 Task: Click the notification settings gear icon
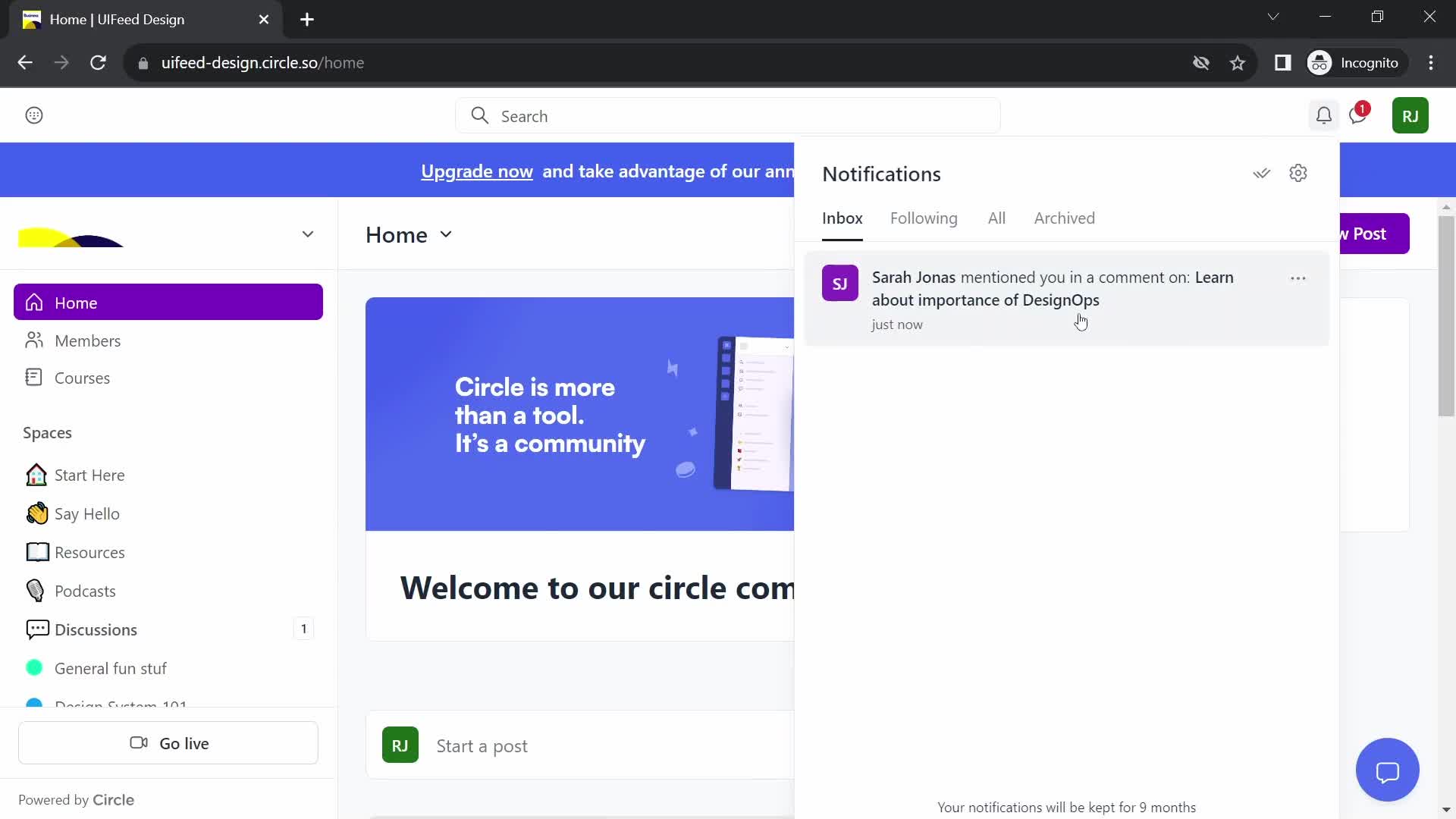point(1298,173)
